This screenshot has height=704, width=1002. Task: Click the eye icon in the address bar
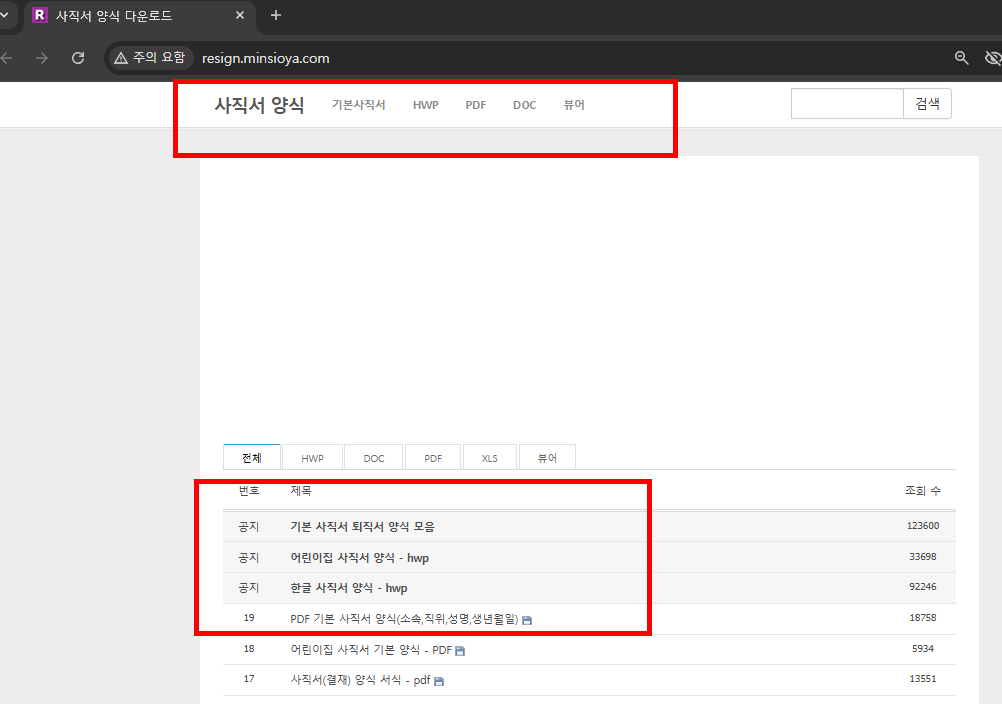coord(993,57)
